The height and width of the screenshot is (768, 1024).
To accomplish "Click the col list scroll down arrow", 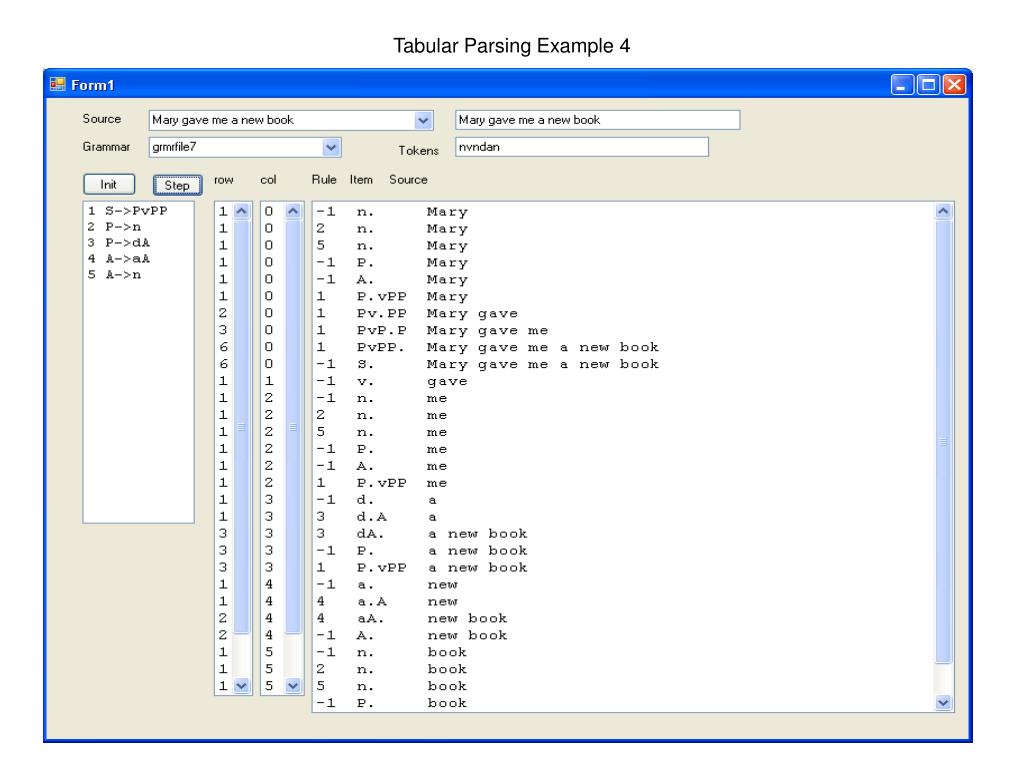I will pos(293,686).
